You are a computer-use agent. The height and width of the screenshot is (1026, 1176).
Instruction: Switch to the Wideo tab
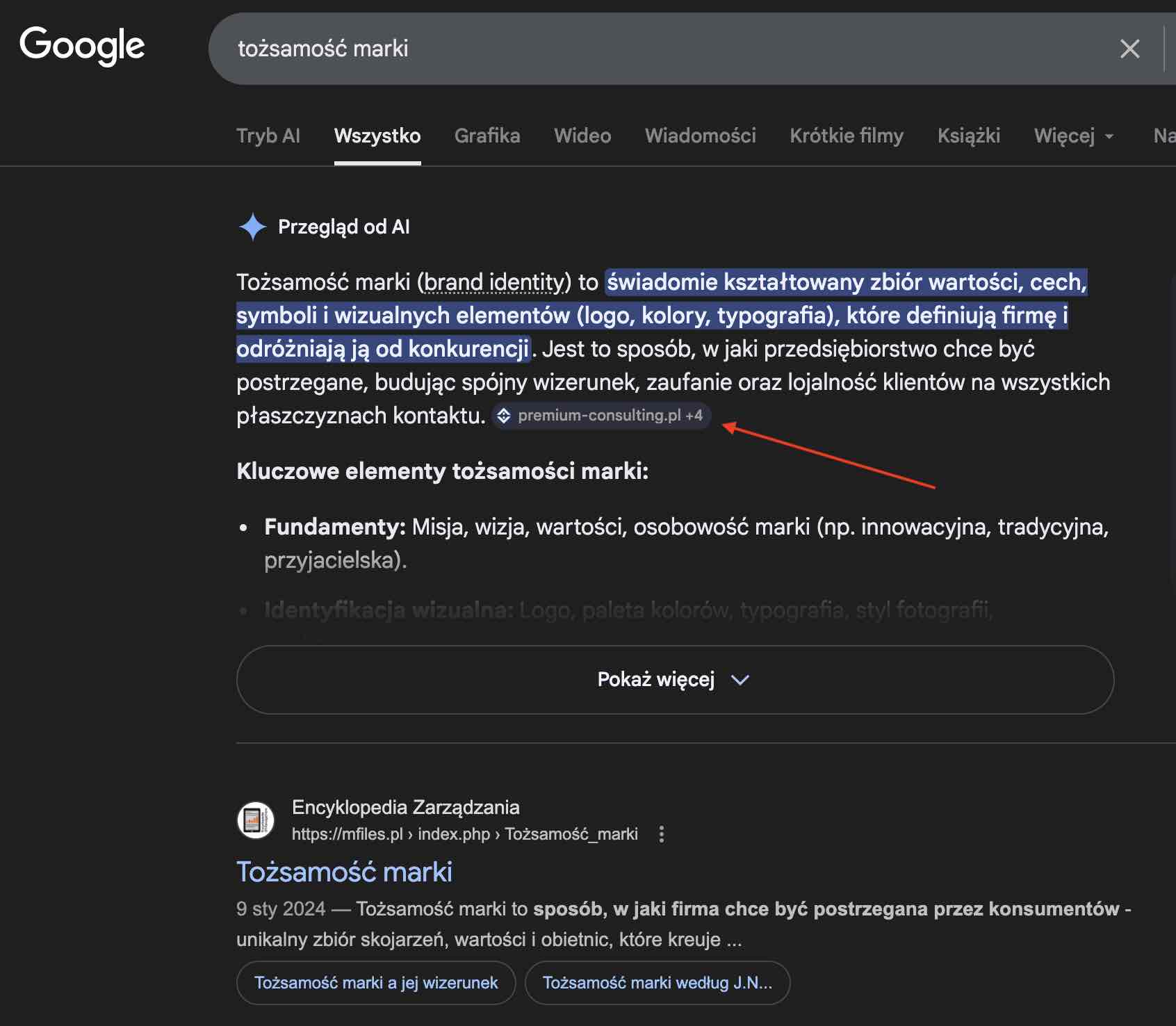click(582, 136)
